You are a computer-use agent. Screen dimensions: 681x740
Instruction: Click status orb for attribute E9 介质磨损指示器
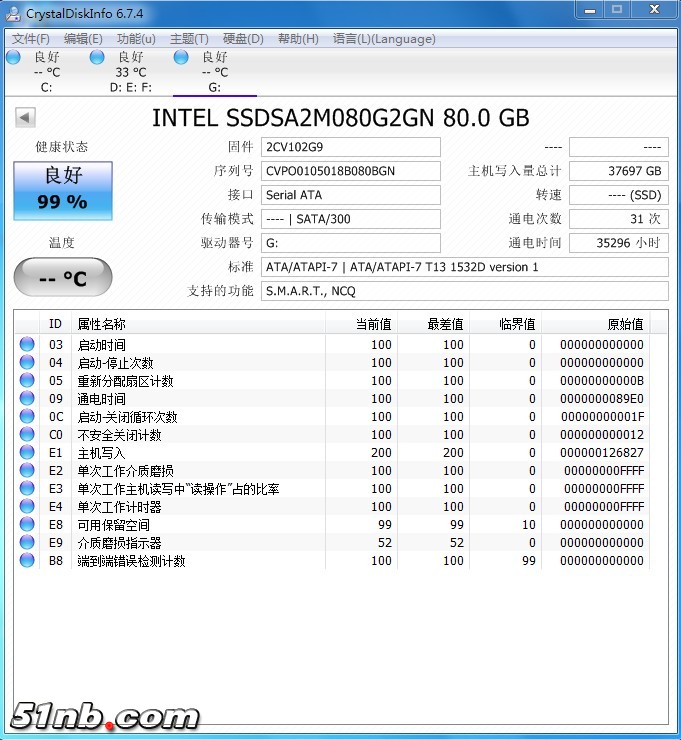coord(26,543)
